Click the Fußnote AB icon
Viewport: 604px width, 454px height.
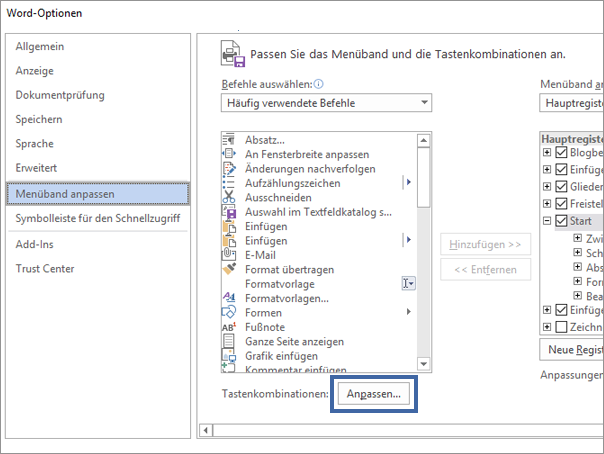coord(229,327)
